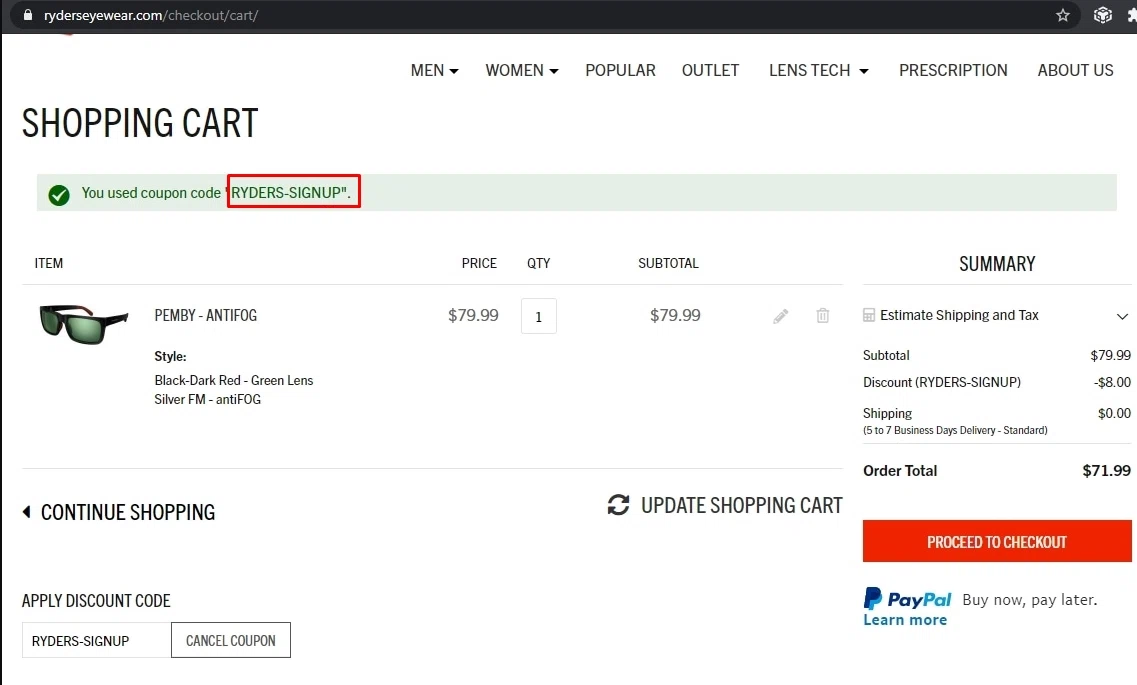Click the sunglasses product thumbnail
1137x685 pixels.
coord(83,323)
